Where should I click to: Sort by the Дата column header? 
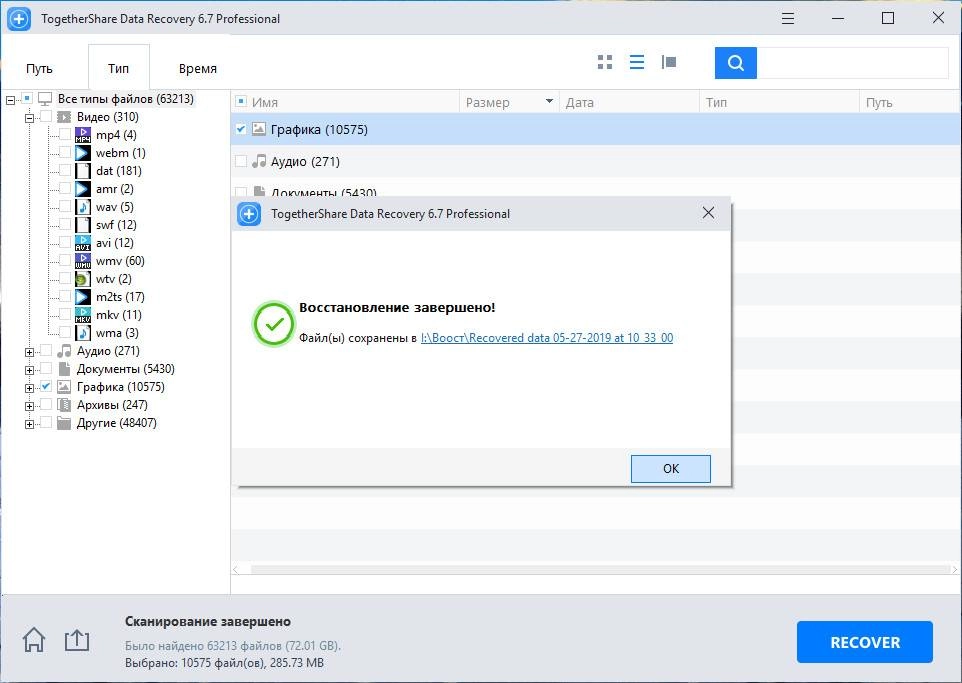coord(629,102)
